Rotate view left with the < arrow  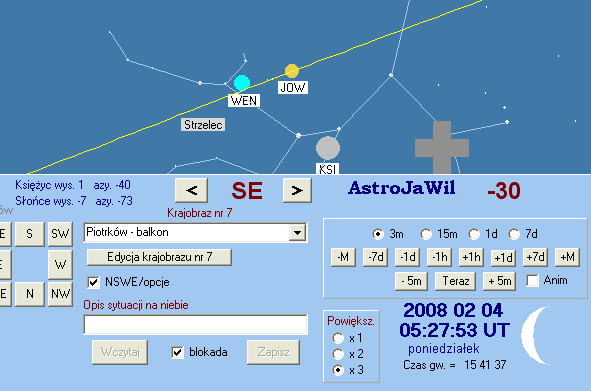pos(191,190)
